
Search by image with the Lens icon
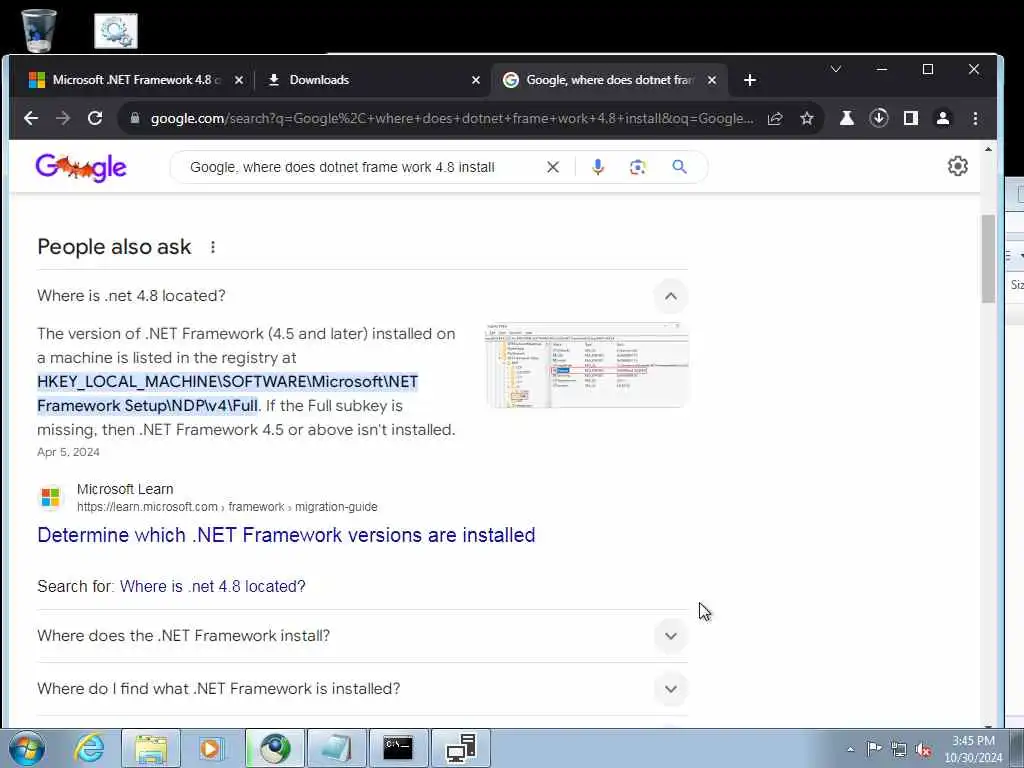point(638,167)
